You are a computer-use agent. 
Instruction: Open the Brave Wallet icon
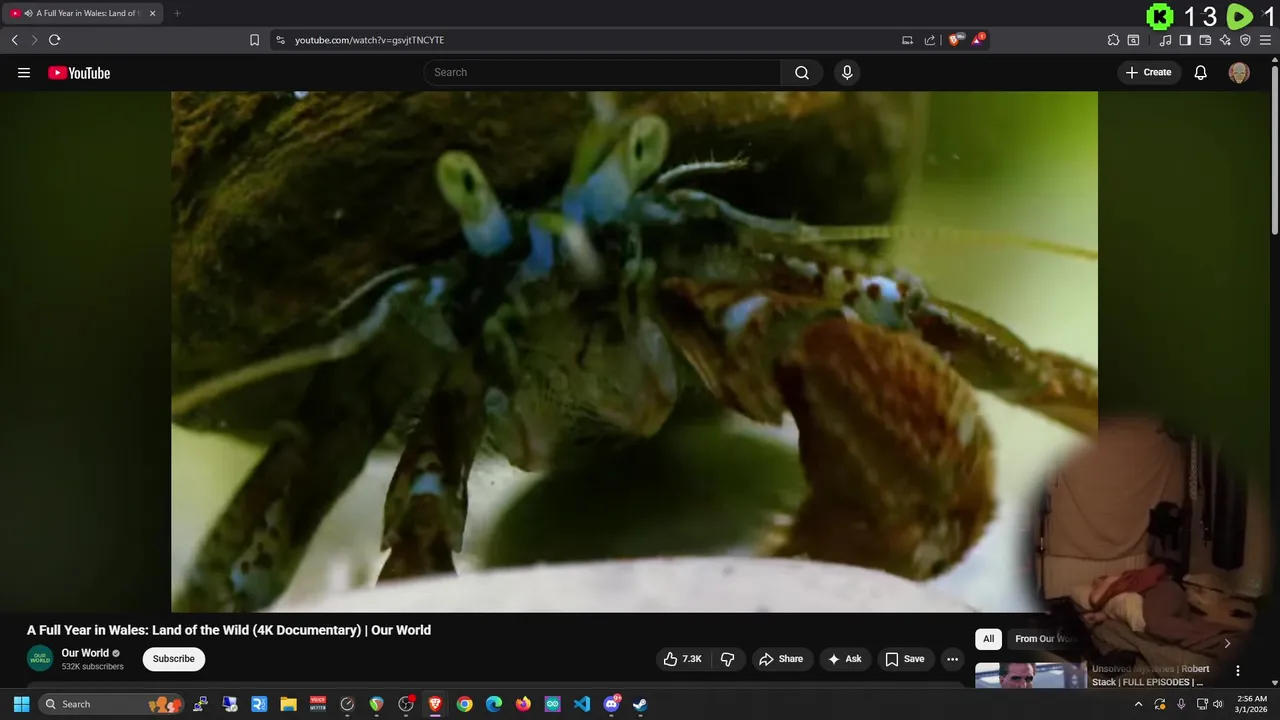point(1205,40)
